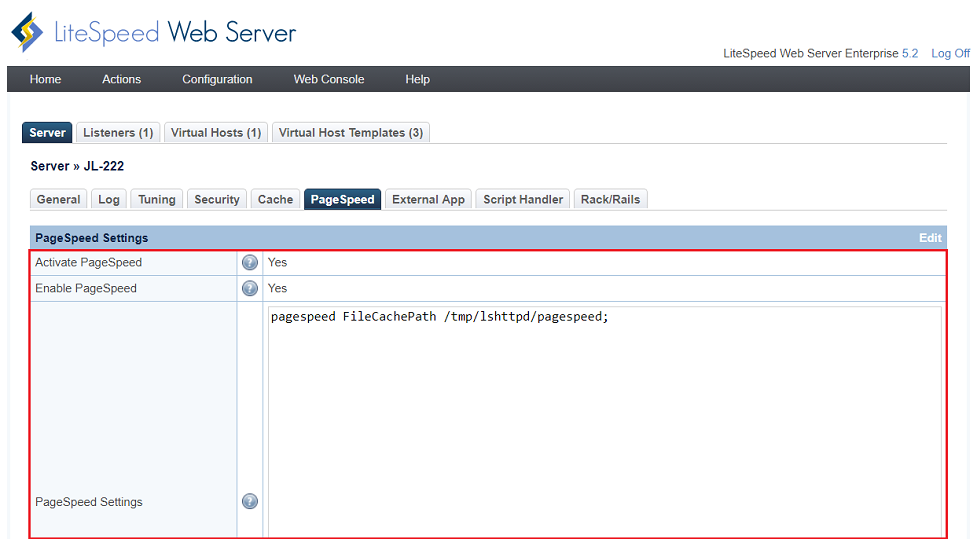The width and height of the screenshot is (977, 539).
Task: Go to the General sub-tab
Action: pos(59,199)
